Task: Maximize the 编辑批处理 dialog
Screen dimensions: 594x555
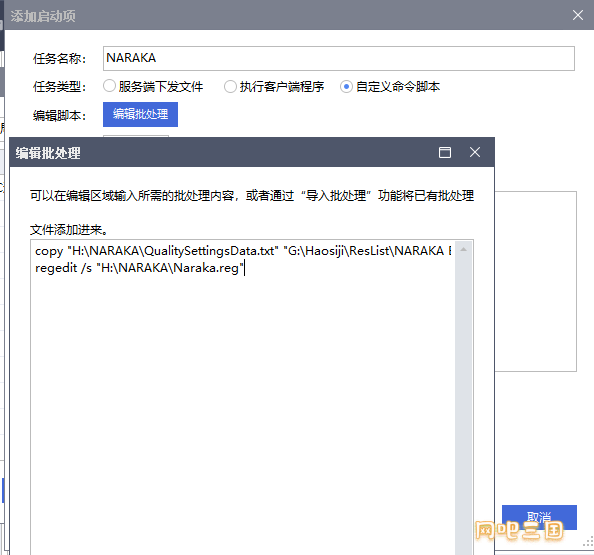Action: (445, 152)
